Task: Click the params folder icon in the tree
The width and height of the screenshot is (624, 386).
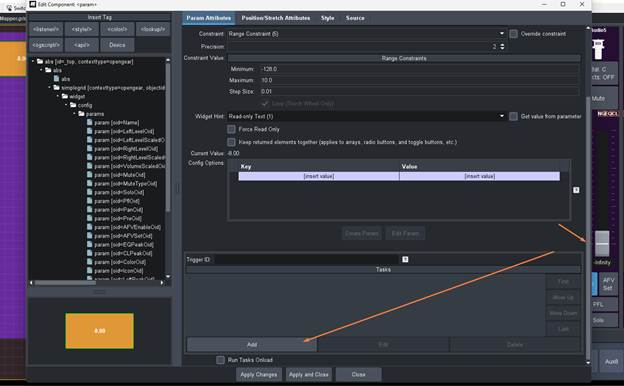Action: pos(81,114)
